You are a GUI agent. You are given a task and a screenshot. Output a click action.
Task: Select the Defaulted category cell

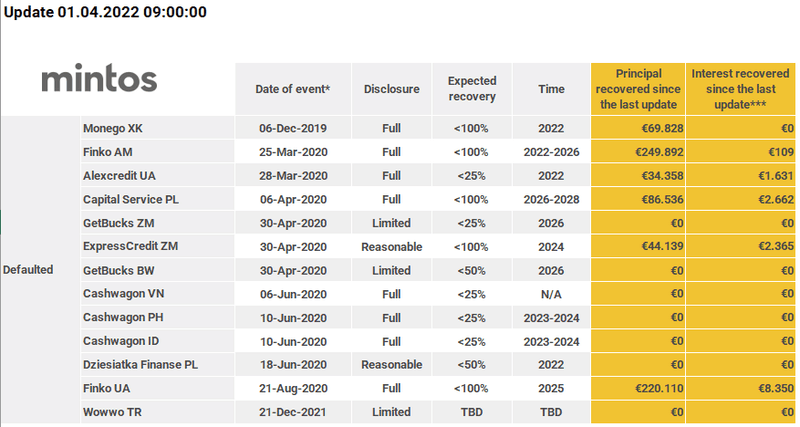28,269
